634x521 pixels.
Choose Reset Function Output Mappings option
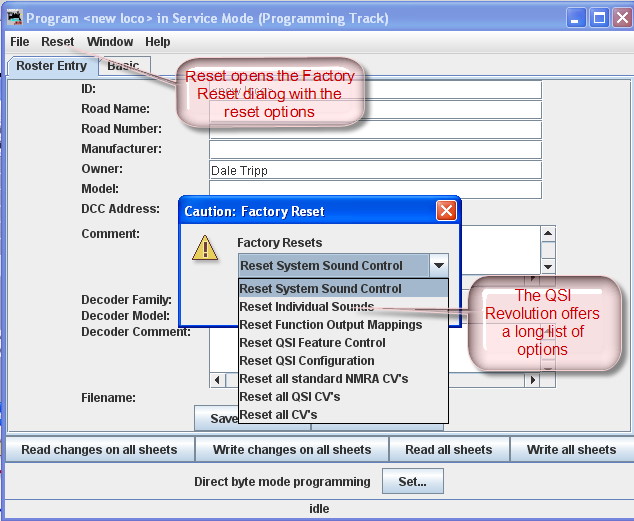330,325
